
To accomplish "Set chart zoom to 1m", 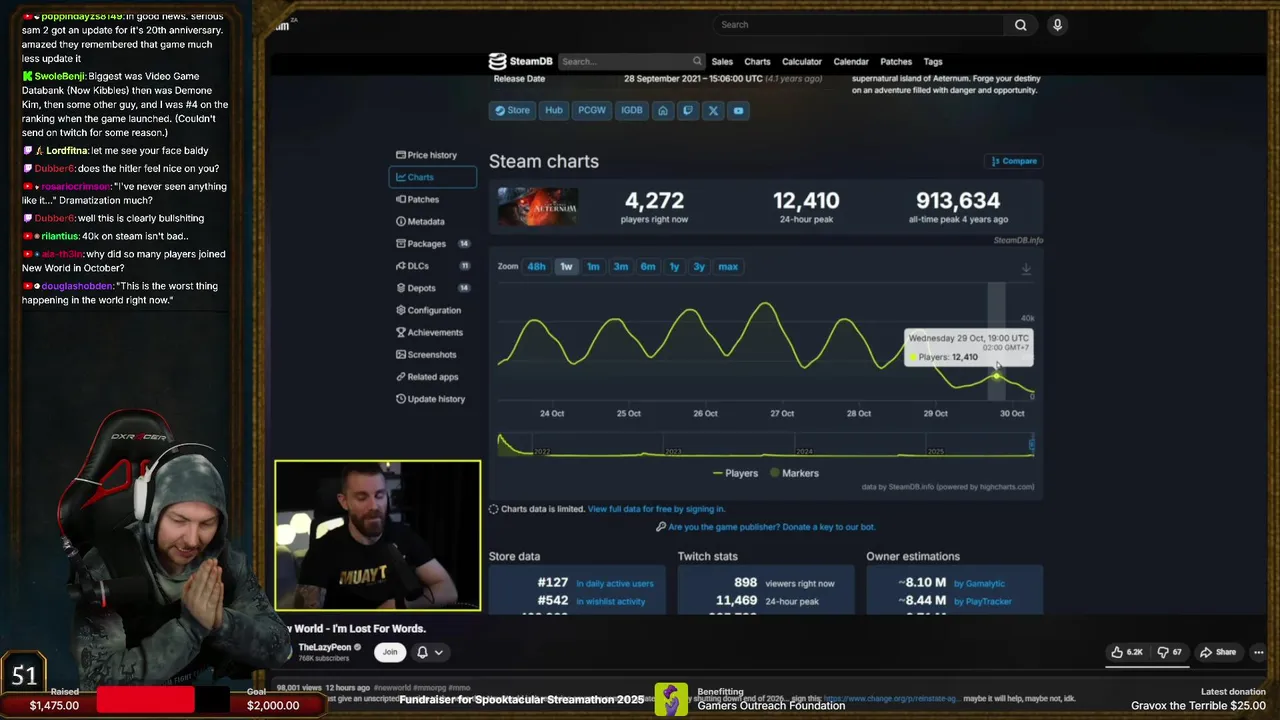I will tap(593, 266).
